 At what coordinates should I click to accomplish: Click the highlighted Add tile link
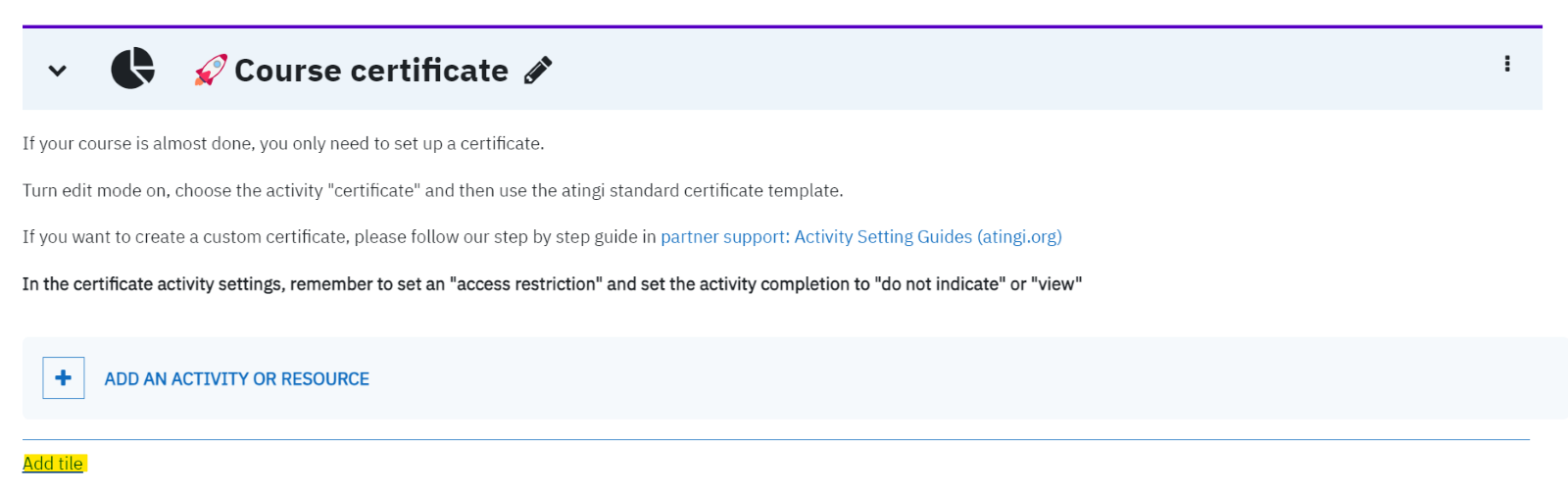(x=53, y=464)
